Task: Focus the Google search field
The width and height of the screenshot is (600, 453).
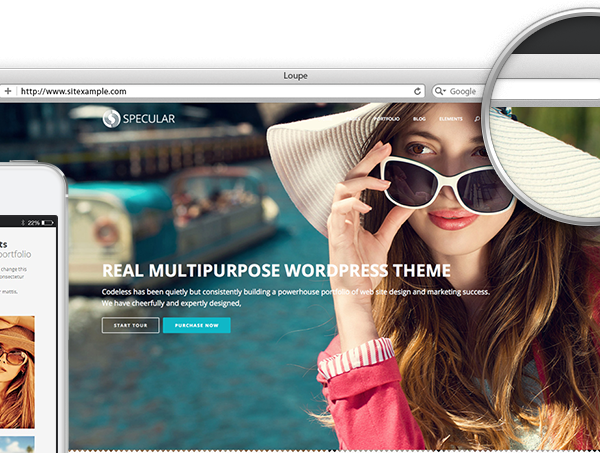Action: [x=459, y=91]
